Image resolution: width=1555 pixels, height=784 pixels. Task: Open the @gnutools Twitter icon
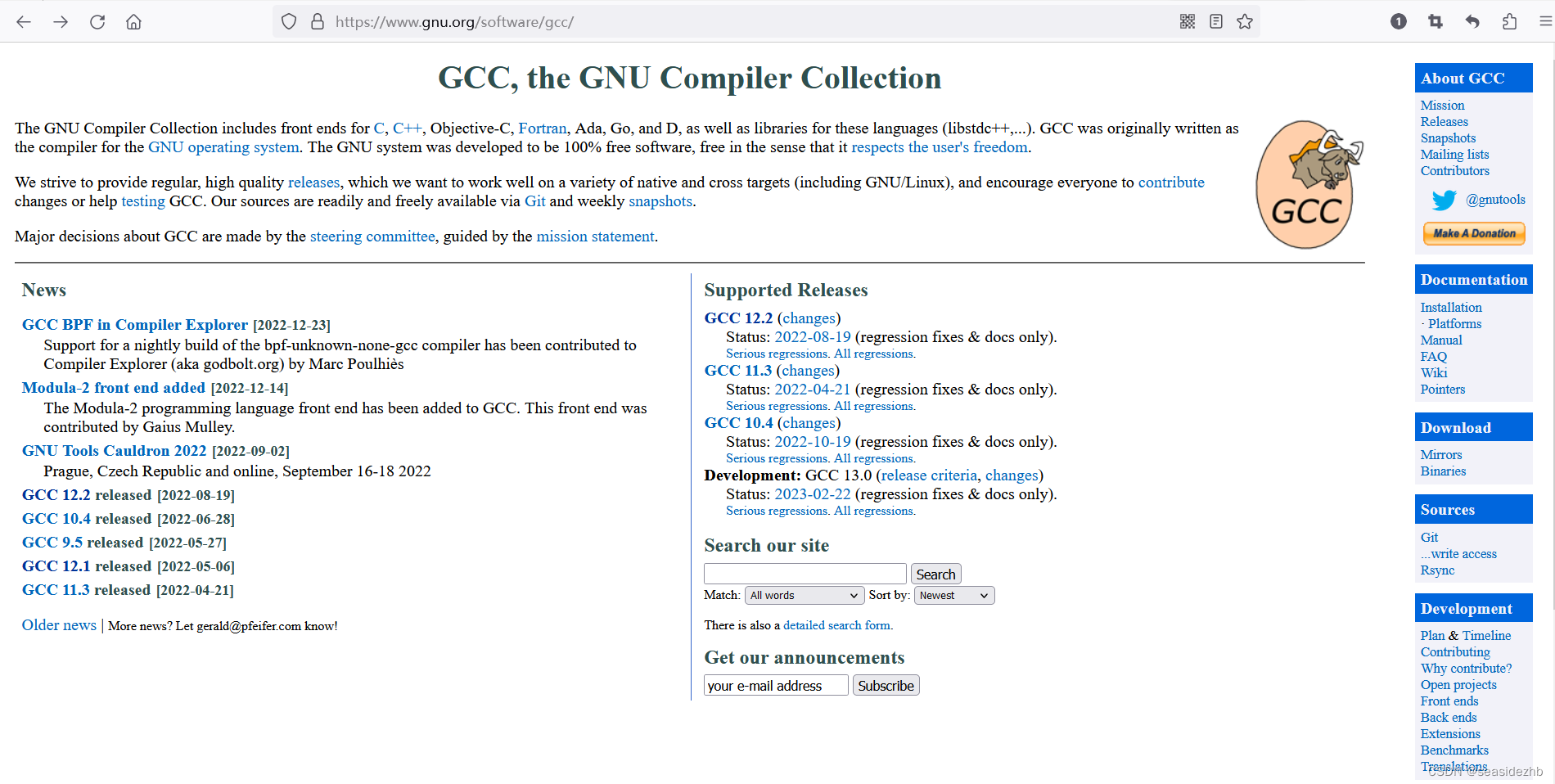click(x=1445, y=200)
